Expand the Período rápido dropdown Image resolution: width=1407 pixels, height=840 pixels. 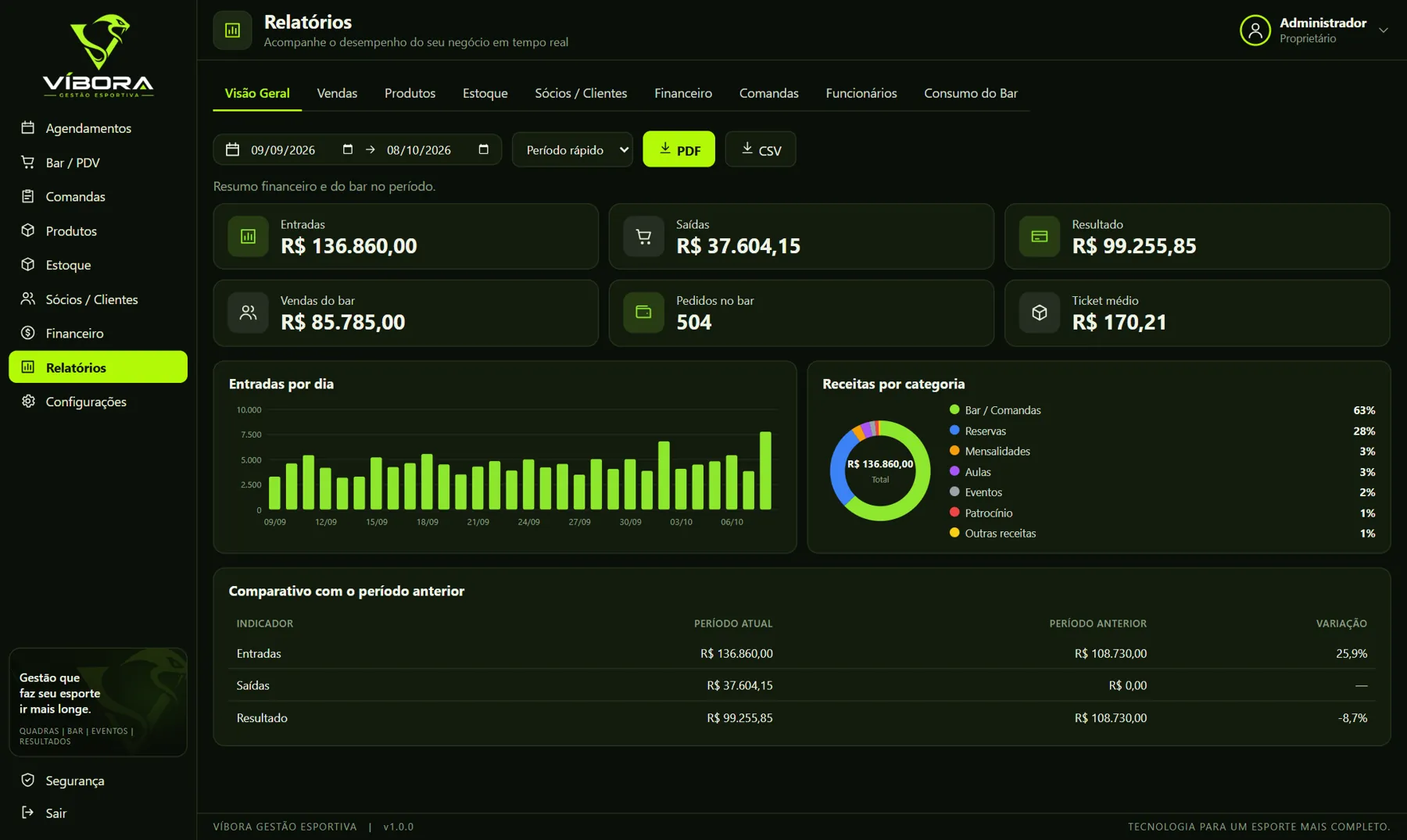(572, 149)
